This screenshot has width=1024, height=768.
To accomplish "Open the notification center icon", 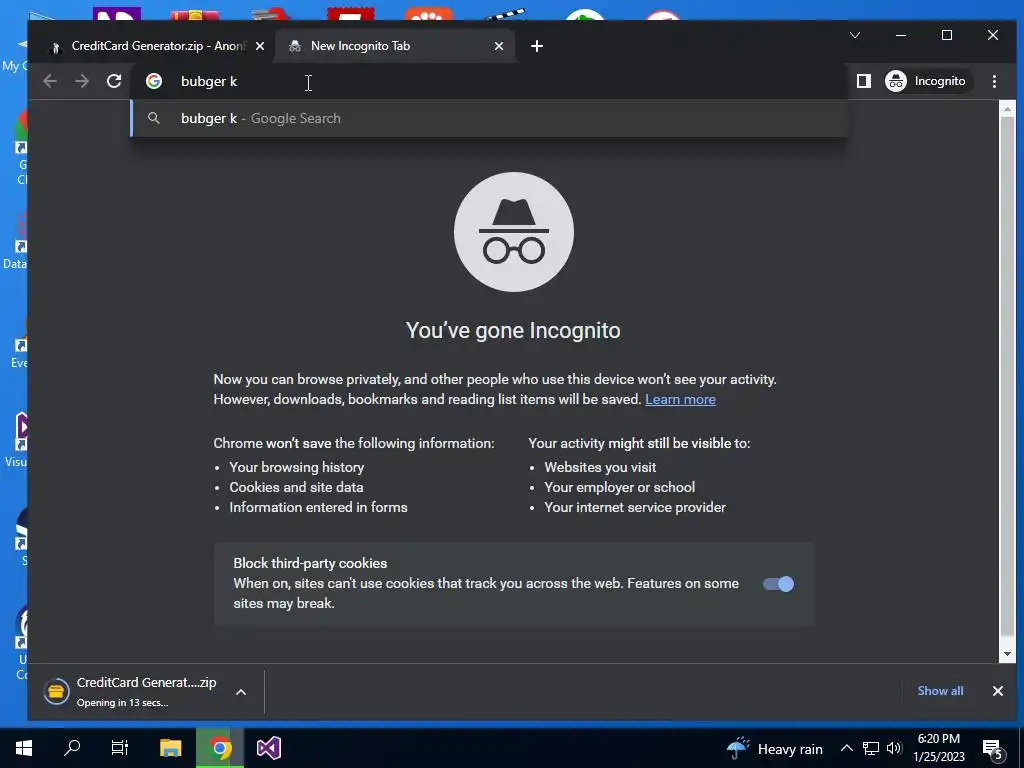I will 993,748.
